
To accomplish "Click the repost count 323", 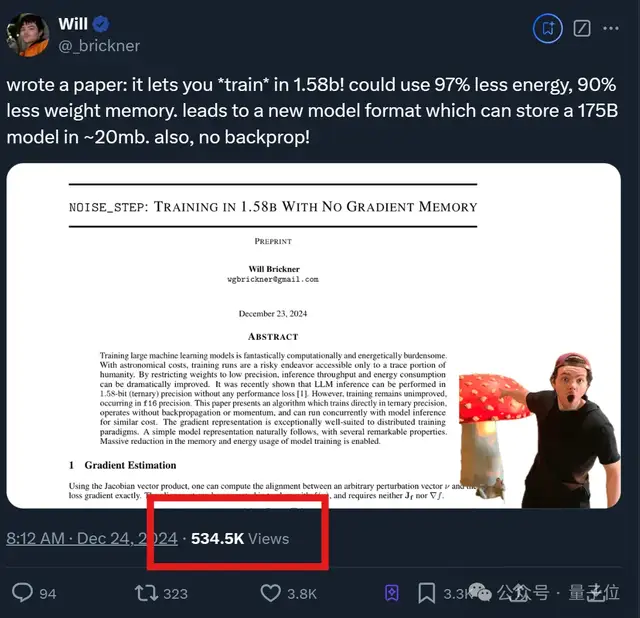I will pyautogui.click(x=176, y=594).
